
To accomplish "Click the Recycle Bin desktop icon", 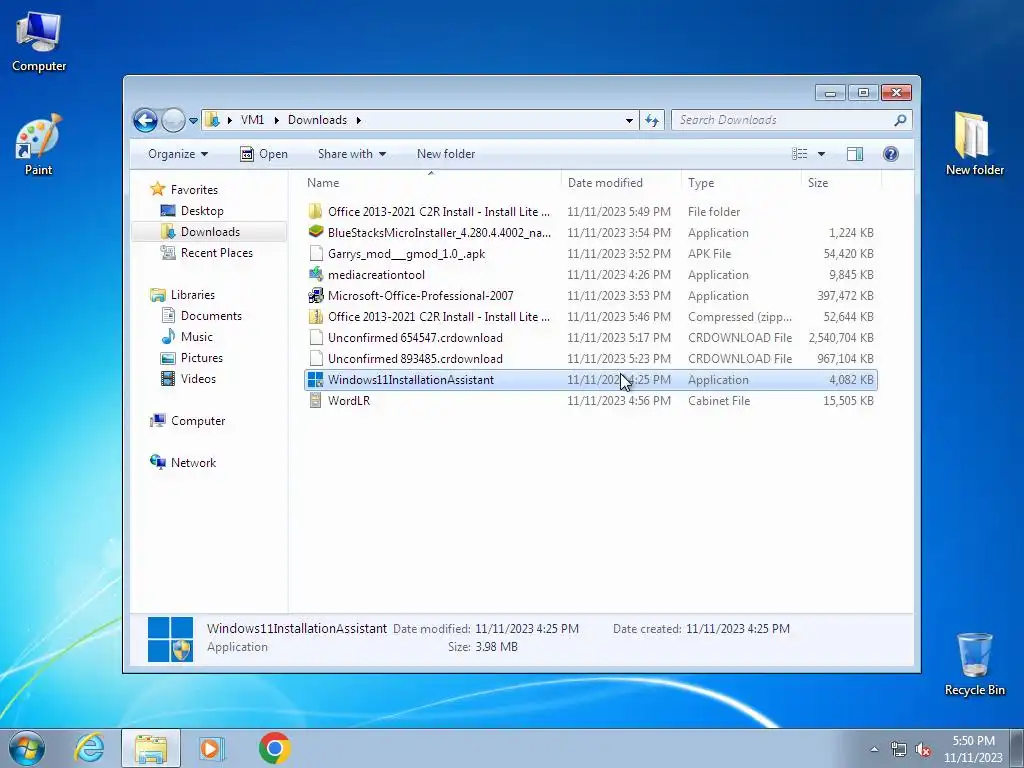I will pos(974,665).
